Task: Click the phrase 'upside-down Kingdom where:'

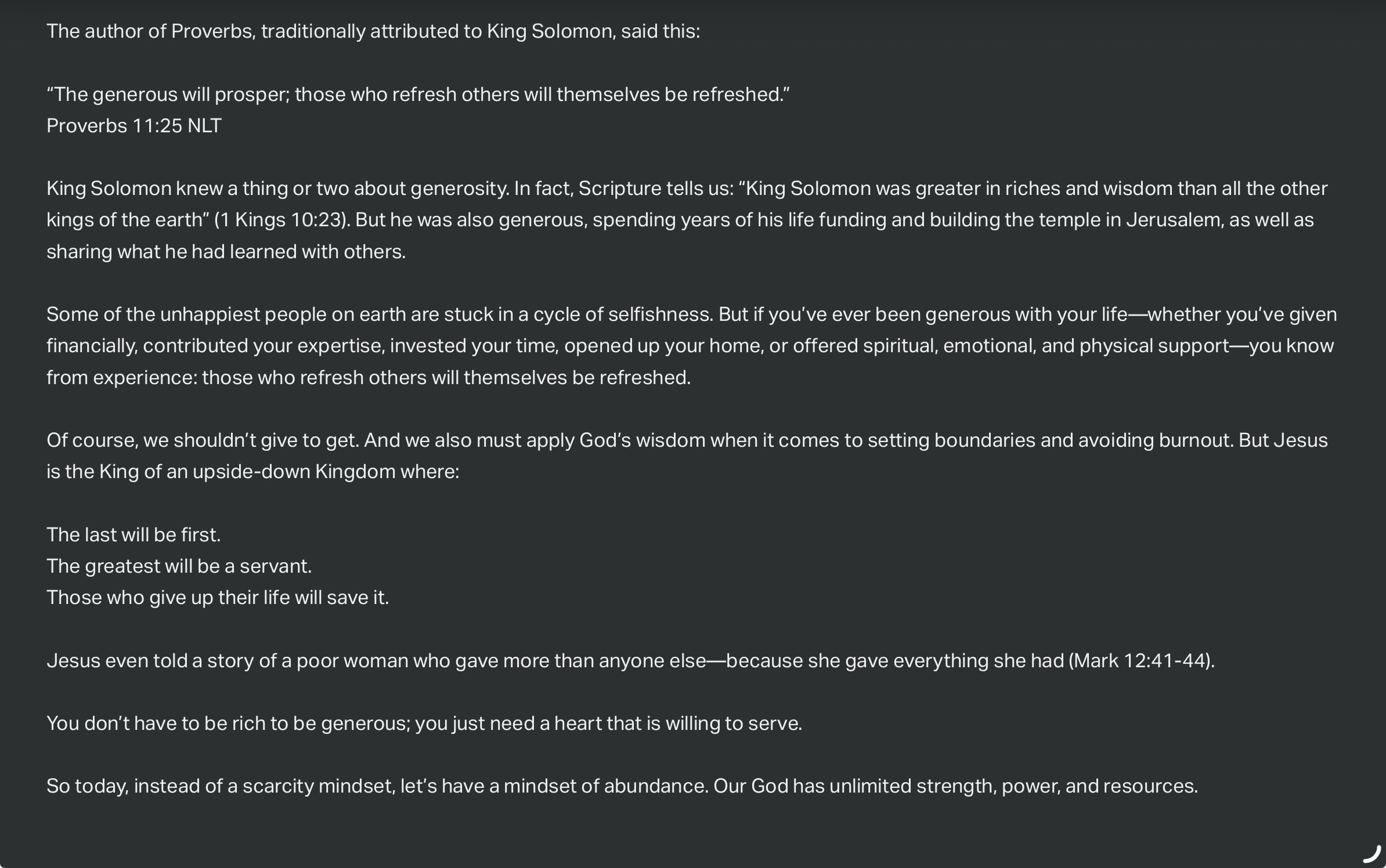Action: 326,472
